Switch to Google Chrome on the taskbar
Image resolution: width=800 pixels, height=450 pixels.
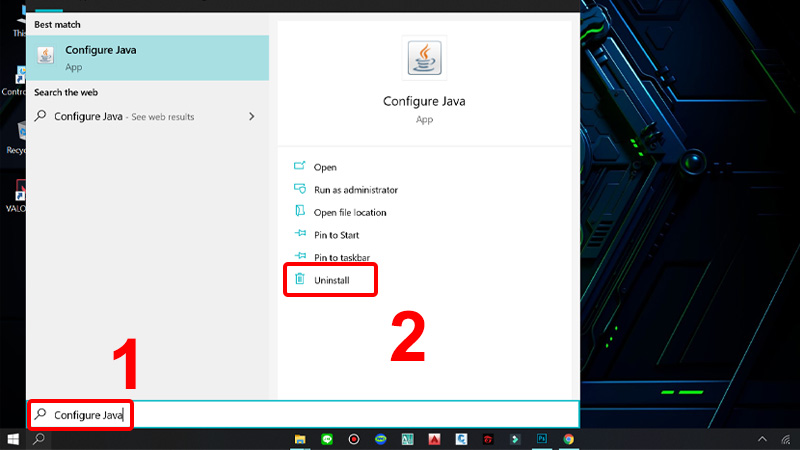click(x=568, y=439)
